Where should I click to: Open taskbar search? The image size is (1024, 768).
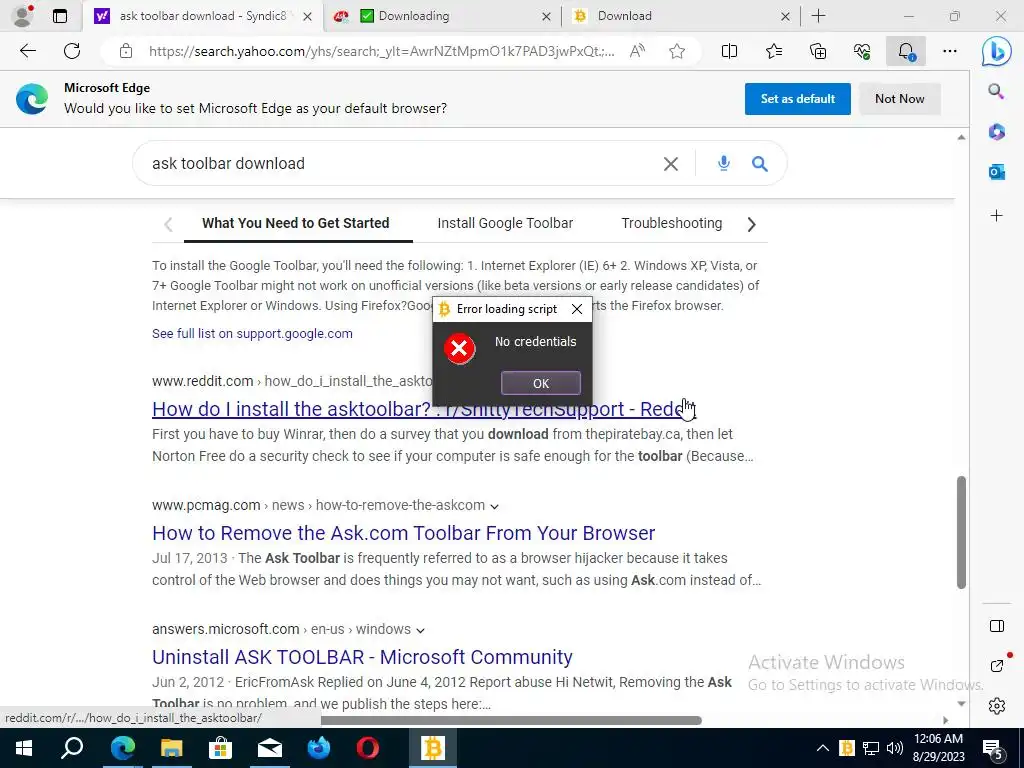click(72, 748)
